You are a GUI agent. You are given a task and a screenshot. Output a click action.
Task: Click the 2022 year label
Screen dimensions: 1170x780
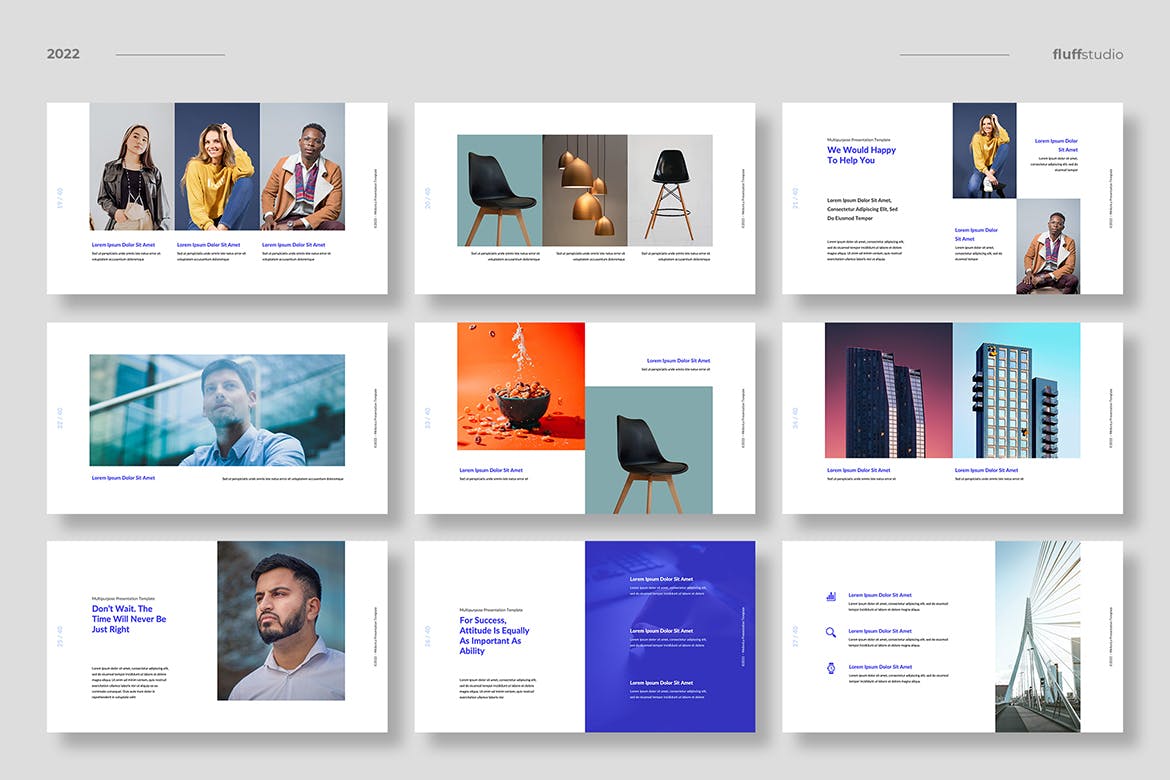pos(63,54)
